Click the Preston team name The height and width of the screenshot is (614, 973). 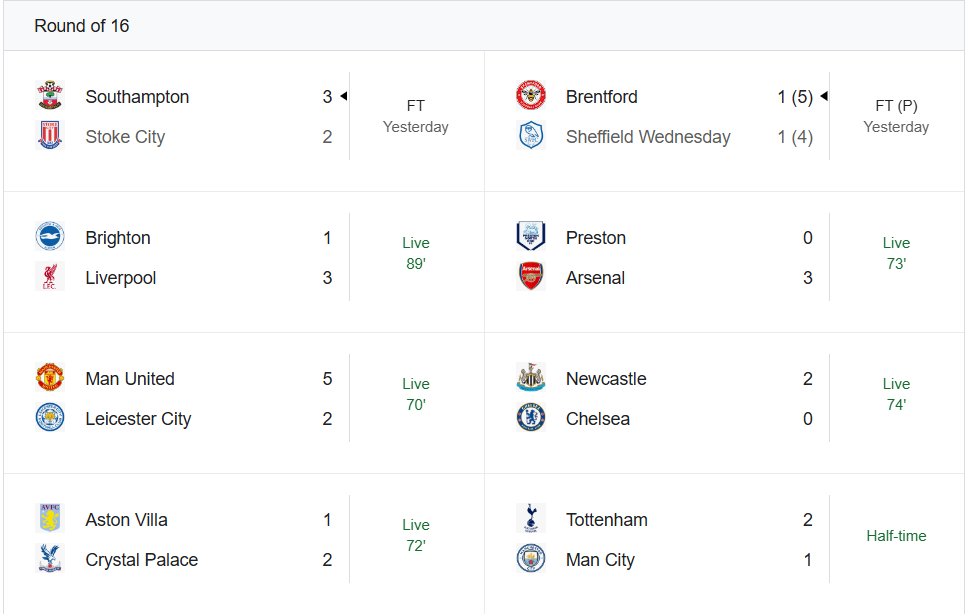point(596,238)
